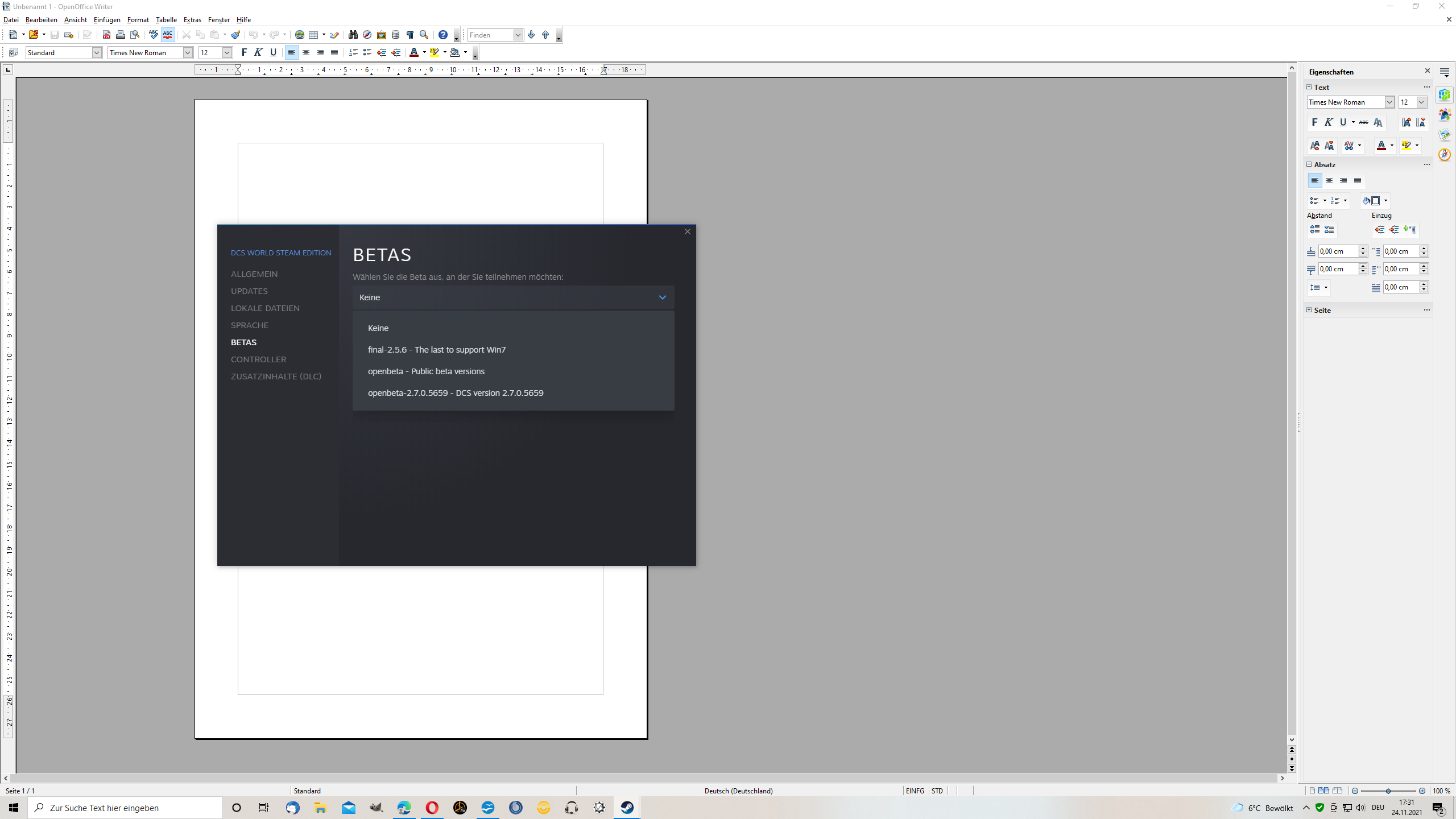
Task: Click Shadow text icon in sidebar
Action: point(1378,122)
